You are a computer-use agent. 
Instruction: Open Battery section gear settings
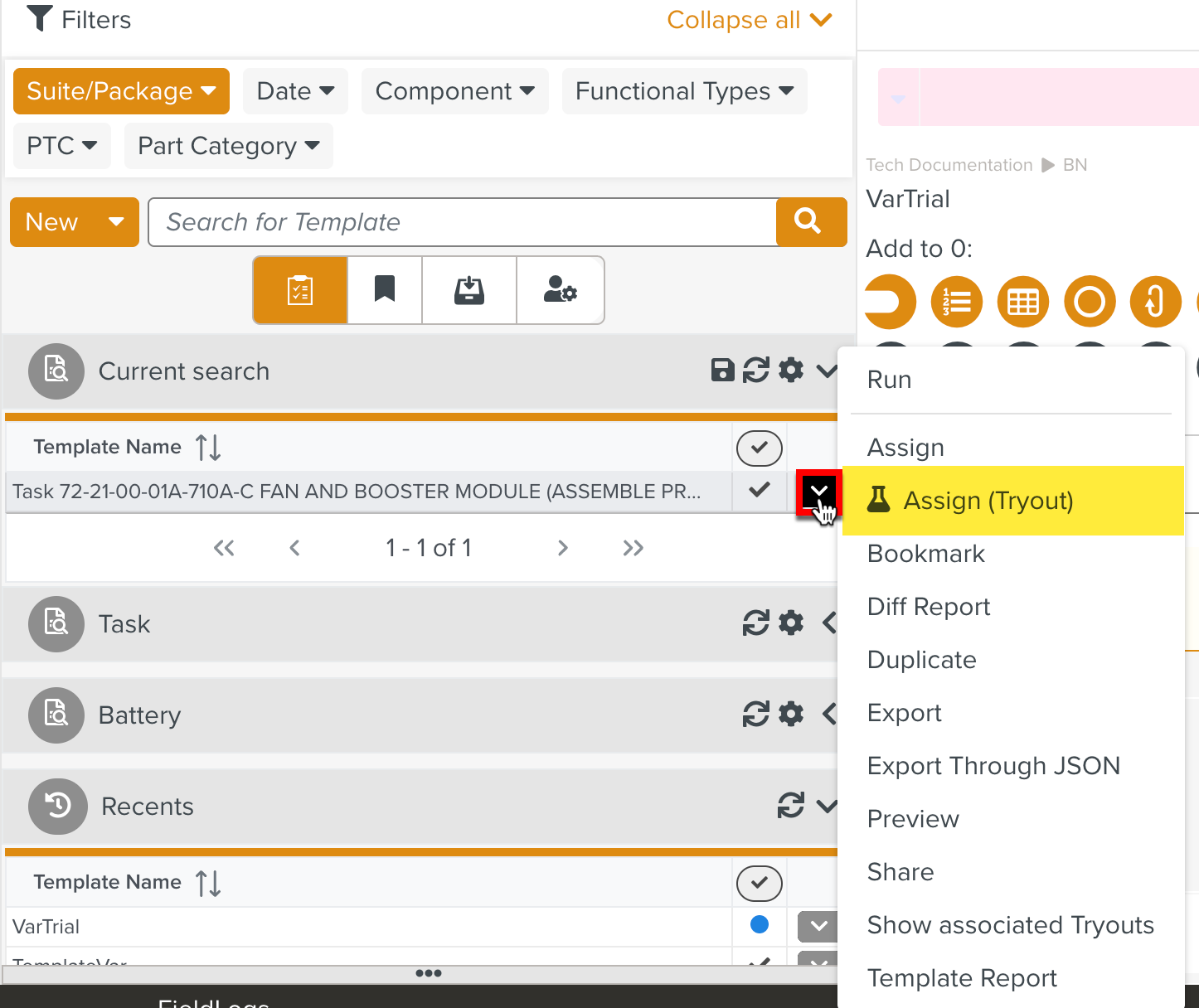791,714
